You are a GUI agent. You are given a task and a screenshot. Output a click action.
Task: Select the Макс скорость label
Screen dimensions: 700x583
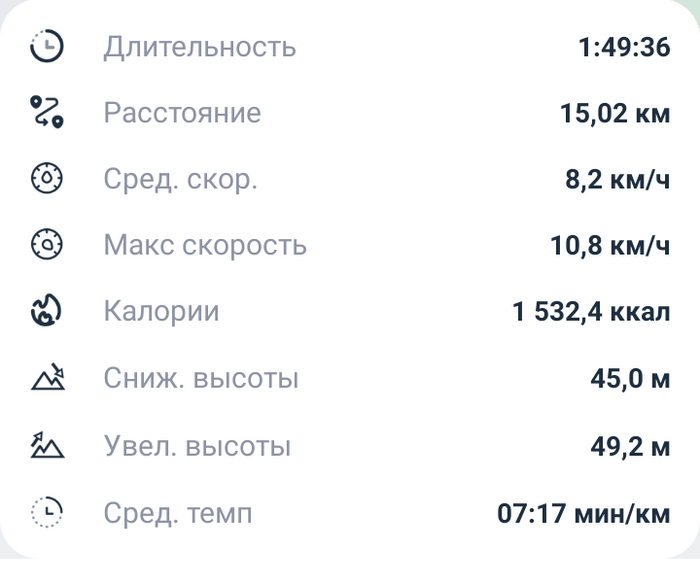tap(205, 246)
